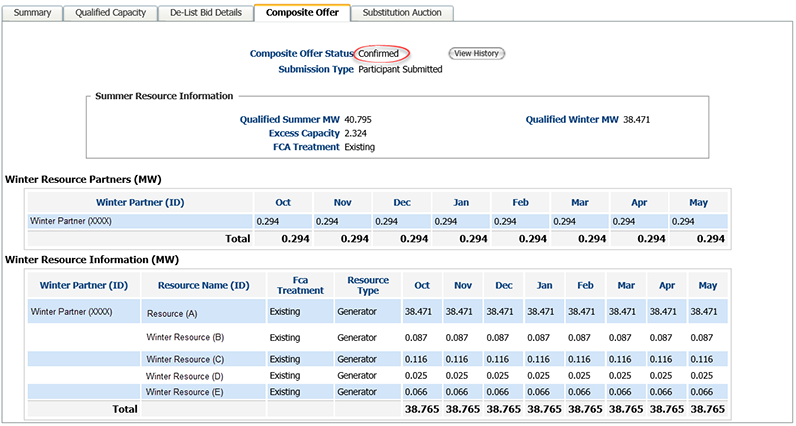The width and height of the screenshot is (796, 426).
Task: Click the Participant Submitted submission type
Action: [x=400, y=69]
